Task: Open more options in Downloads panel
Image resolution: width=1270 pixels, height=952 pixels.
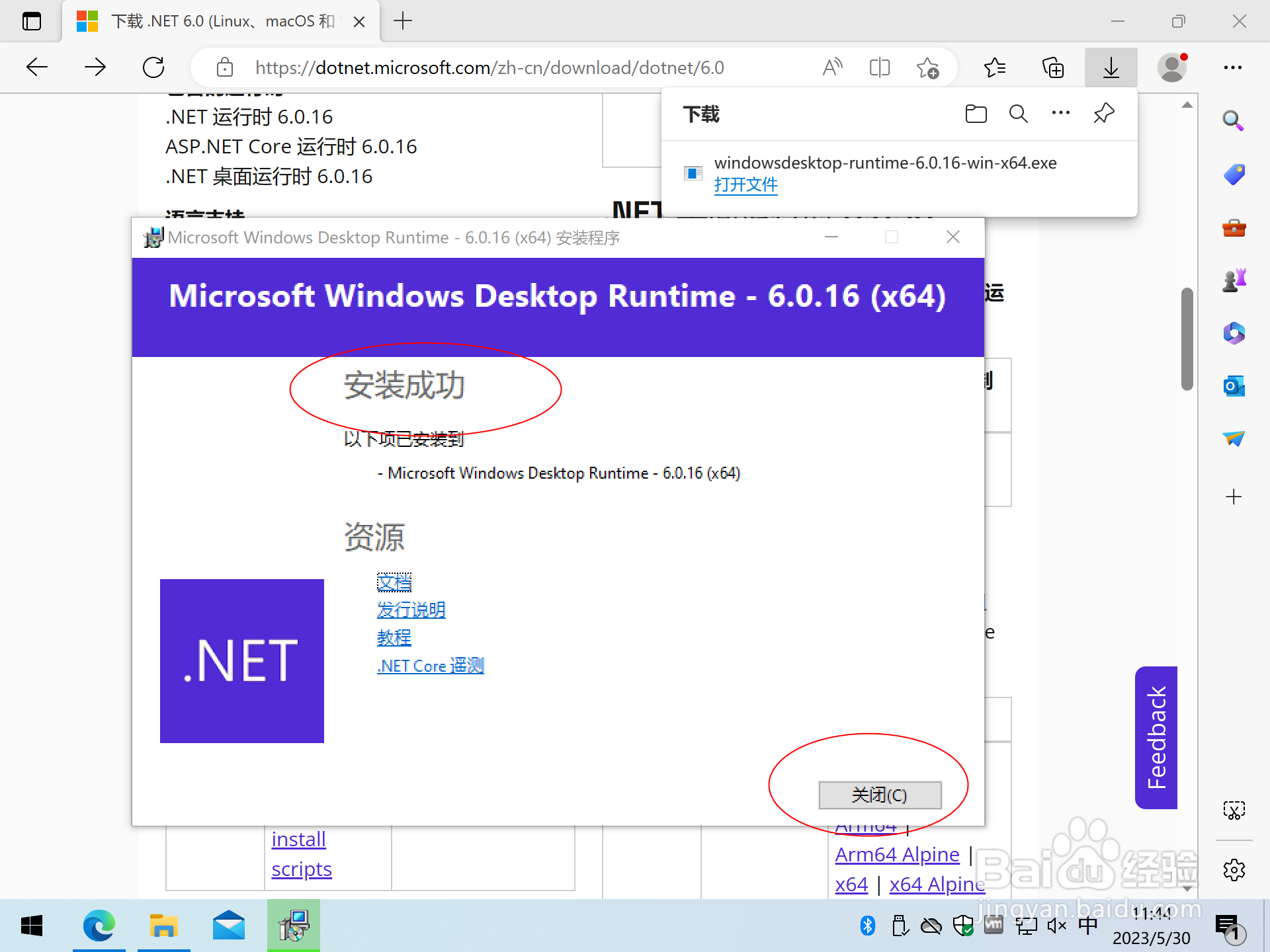Action: [1060, 113]
